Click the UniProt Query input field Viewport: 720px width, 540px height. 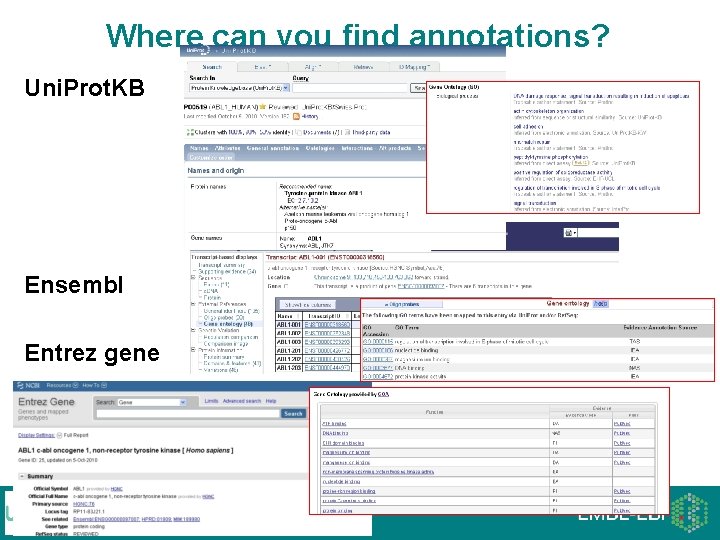tap(351, 88)
